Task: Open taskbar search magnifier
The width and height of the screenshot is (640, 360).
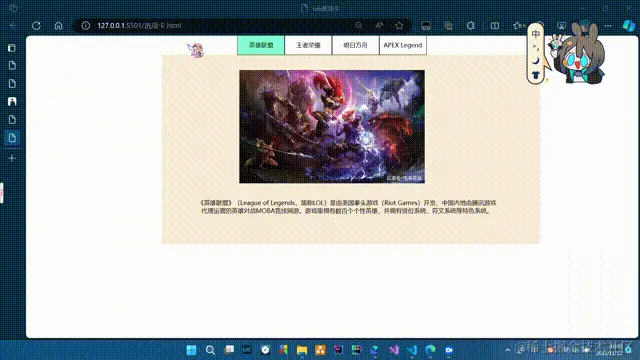Action: pyautogui.click(x=210, y=350)
